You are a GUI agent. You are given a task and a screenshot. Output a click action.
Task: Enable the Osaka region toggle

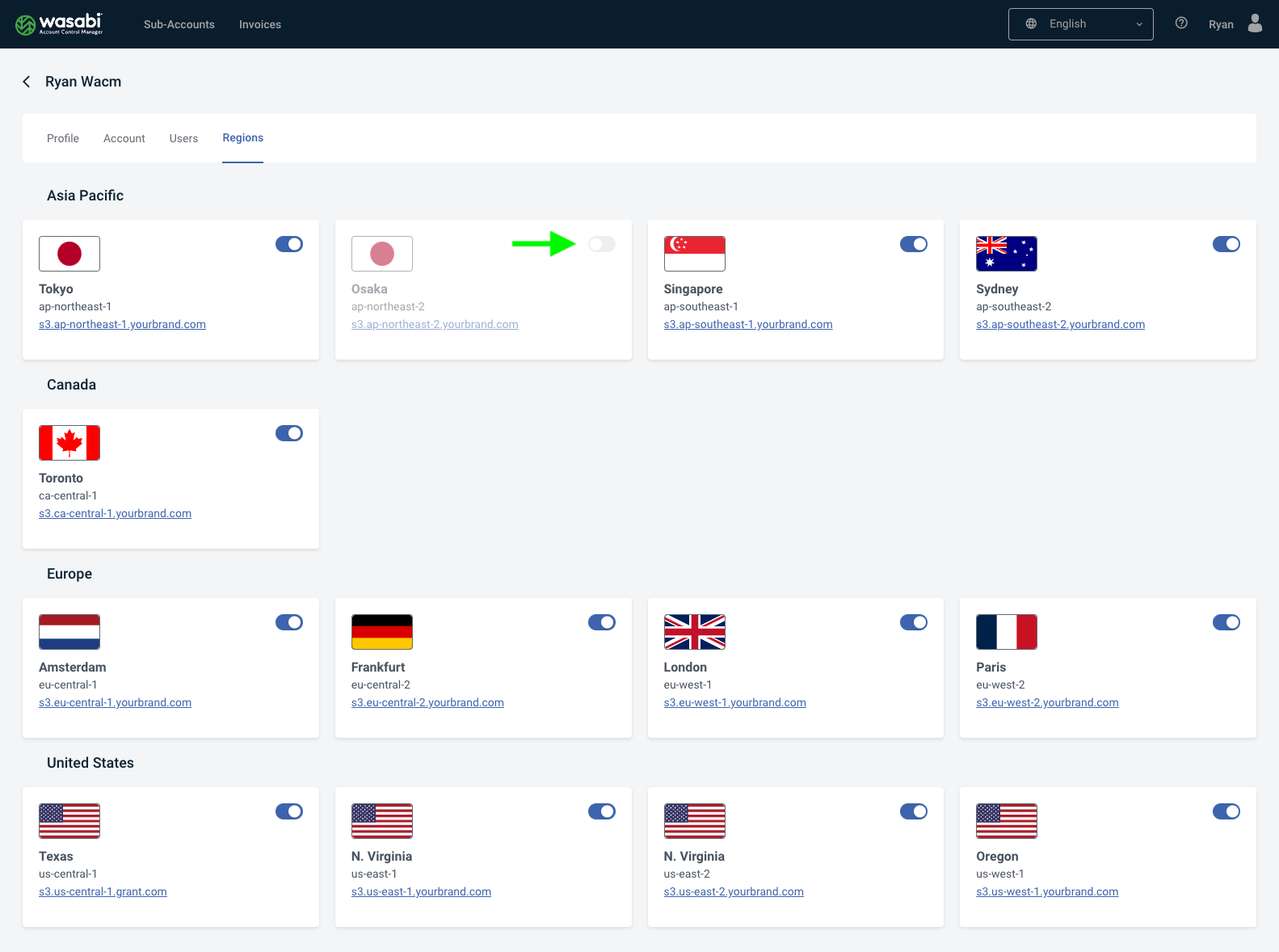click(602, 244)
